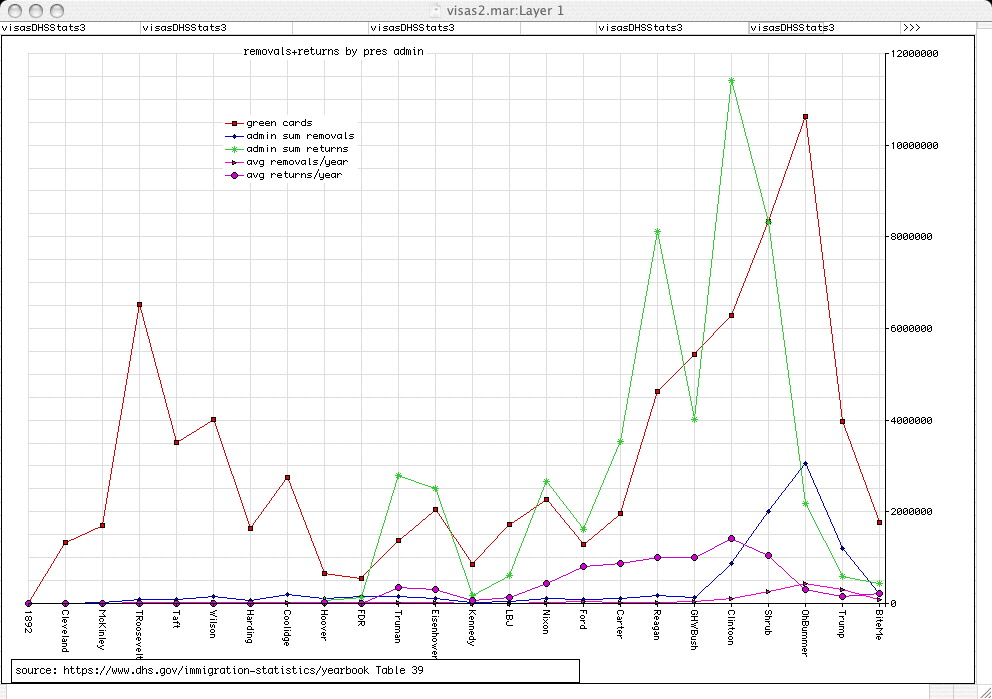Click the admin sum returns peak at Clinton
Screen dimensions: 992x699
point(731,80)
